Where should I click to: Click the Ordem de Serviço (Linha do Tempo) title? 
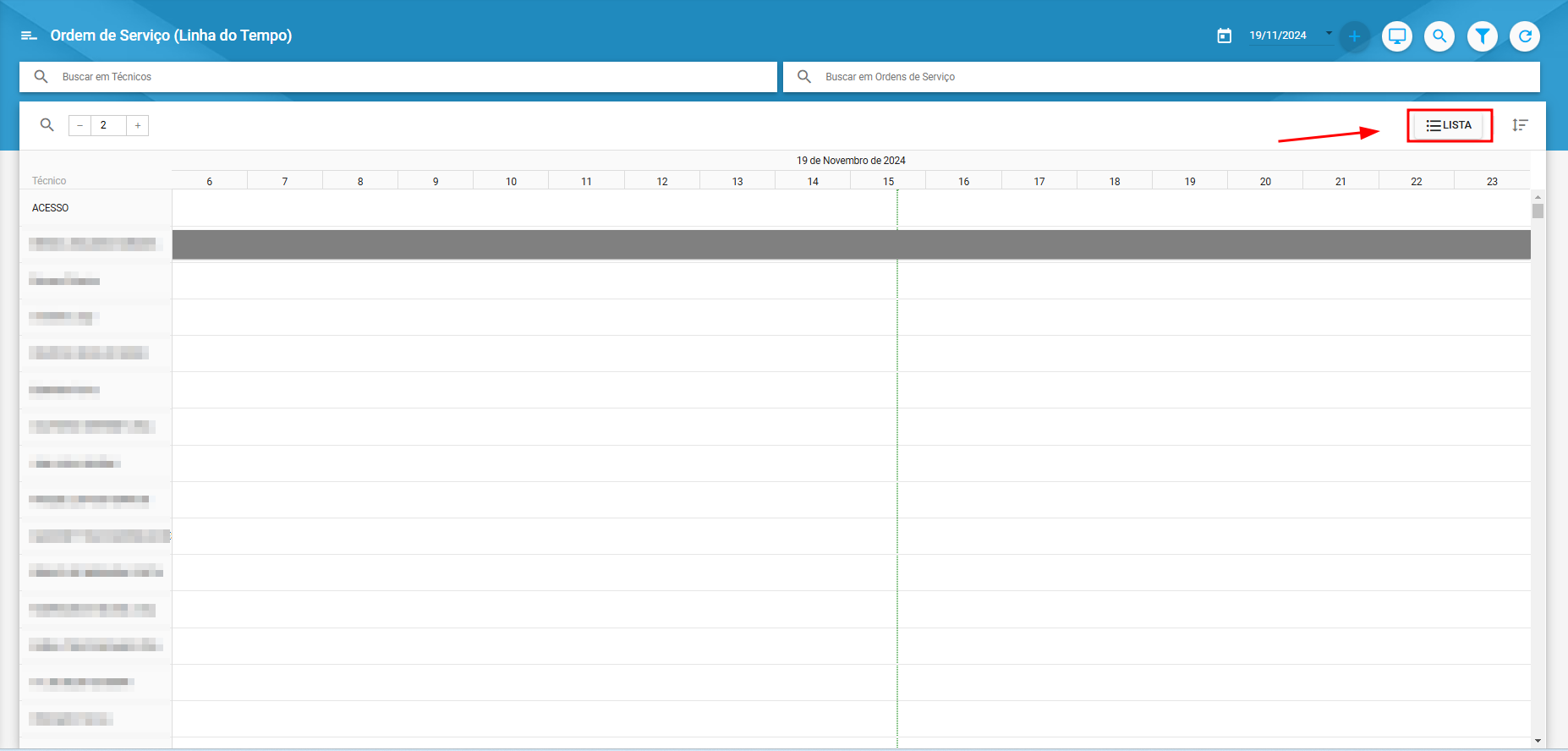(x=171, y=36)
